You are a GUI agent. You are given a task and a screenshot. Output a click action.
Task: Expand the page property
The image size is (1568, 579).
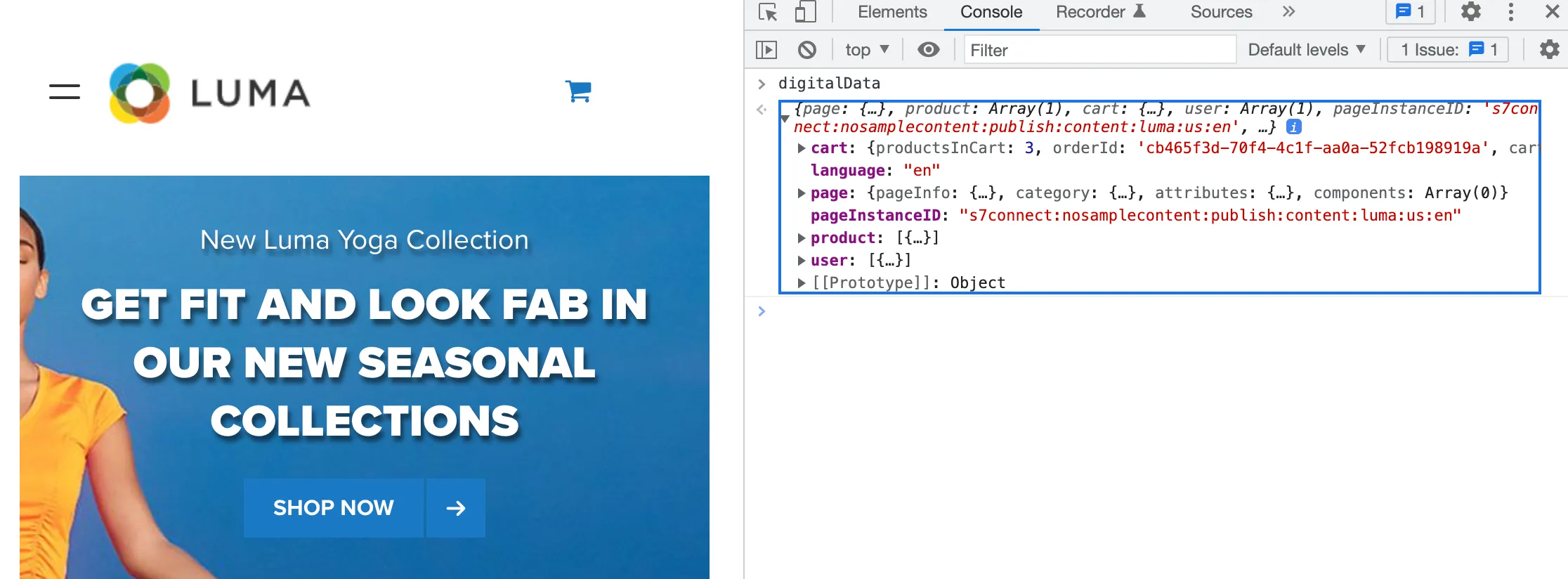[802, 193]
